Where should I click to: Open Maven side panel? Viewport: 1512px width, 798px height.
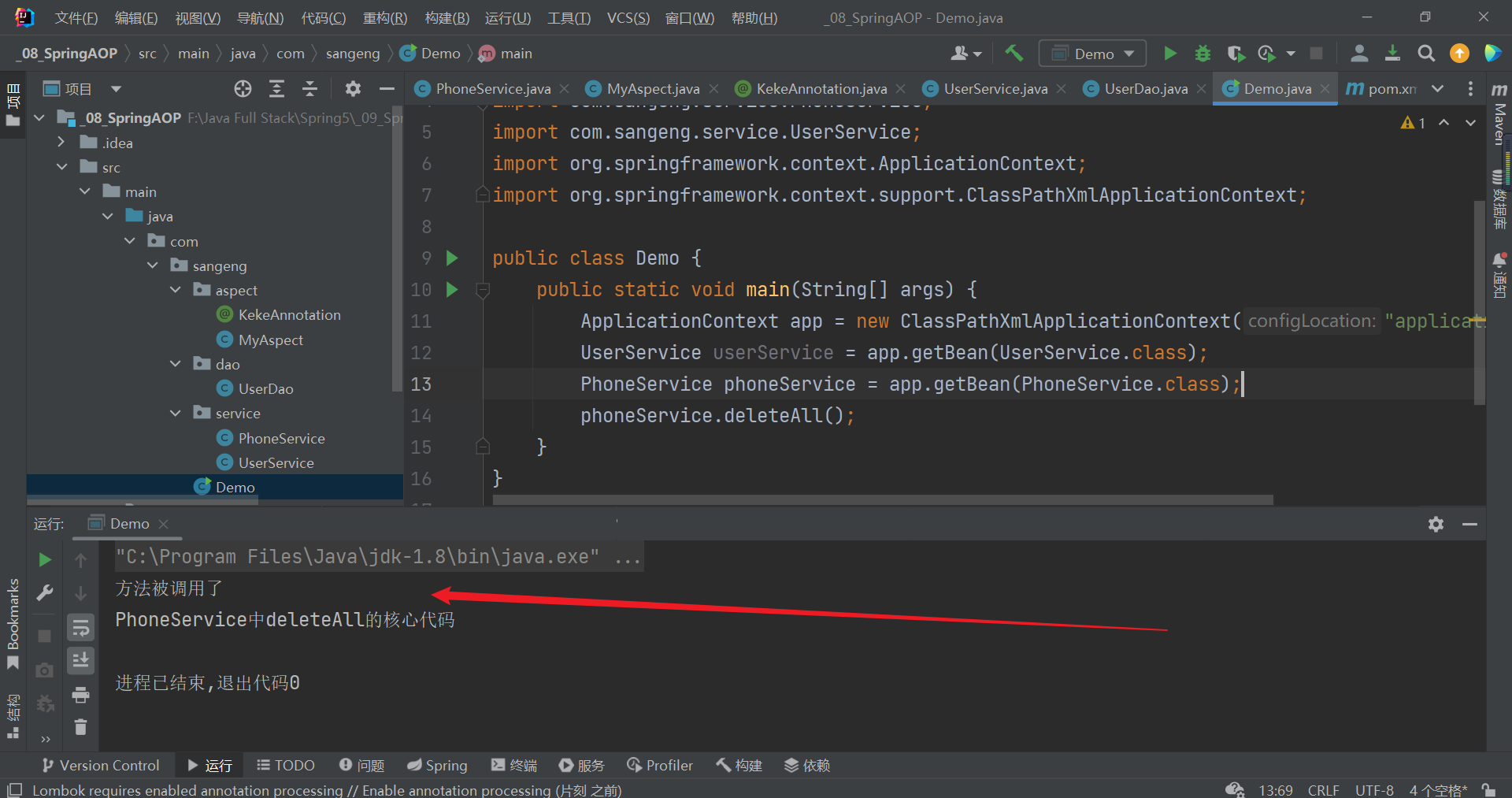click(x=1499, y=113)
